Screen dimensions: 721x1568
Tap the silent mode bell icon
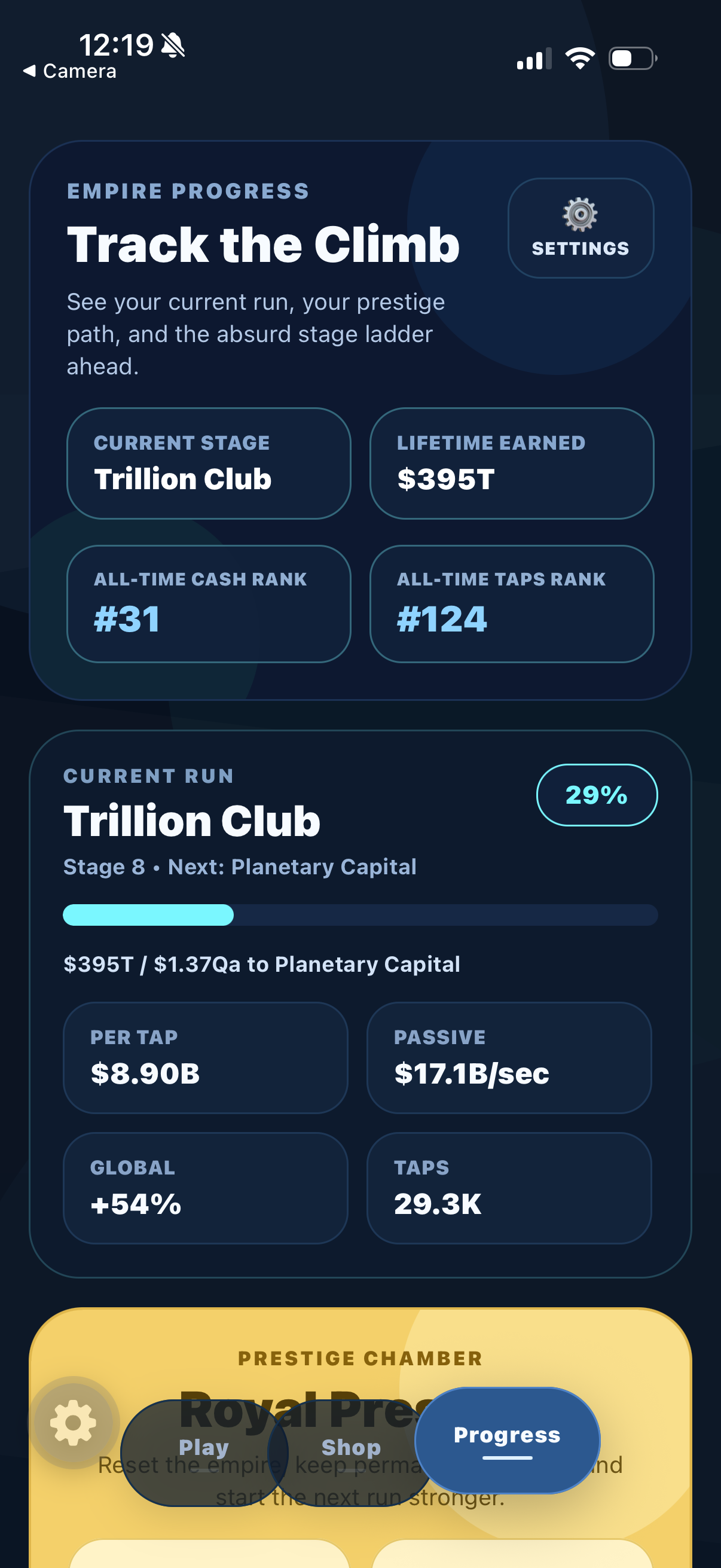pyautogui.click(x=173, y=45)
